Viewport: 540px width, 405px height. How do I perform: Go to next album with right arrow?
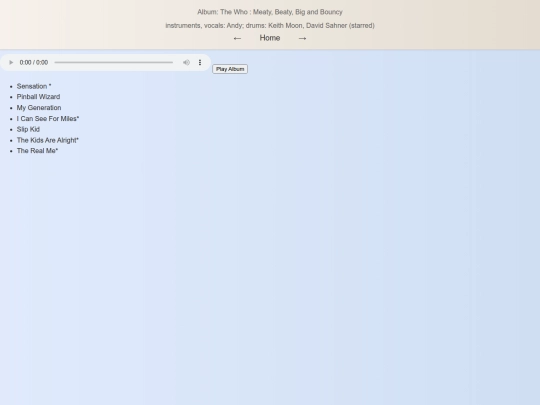(x=302, y=38)
